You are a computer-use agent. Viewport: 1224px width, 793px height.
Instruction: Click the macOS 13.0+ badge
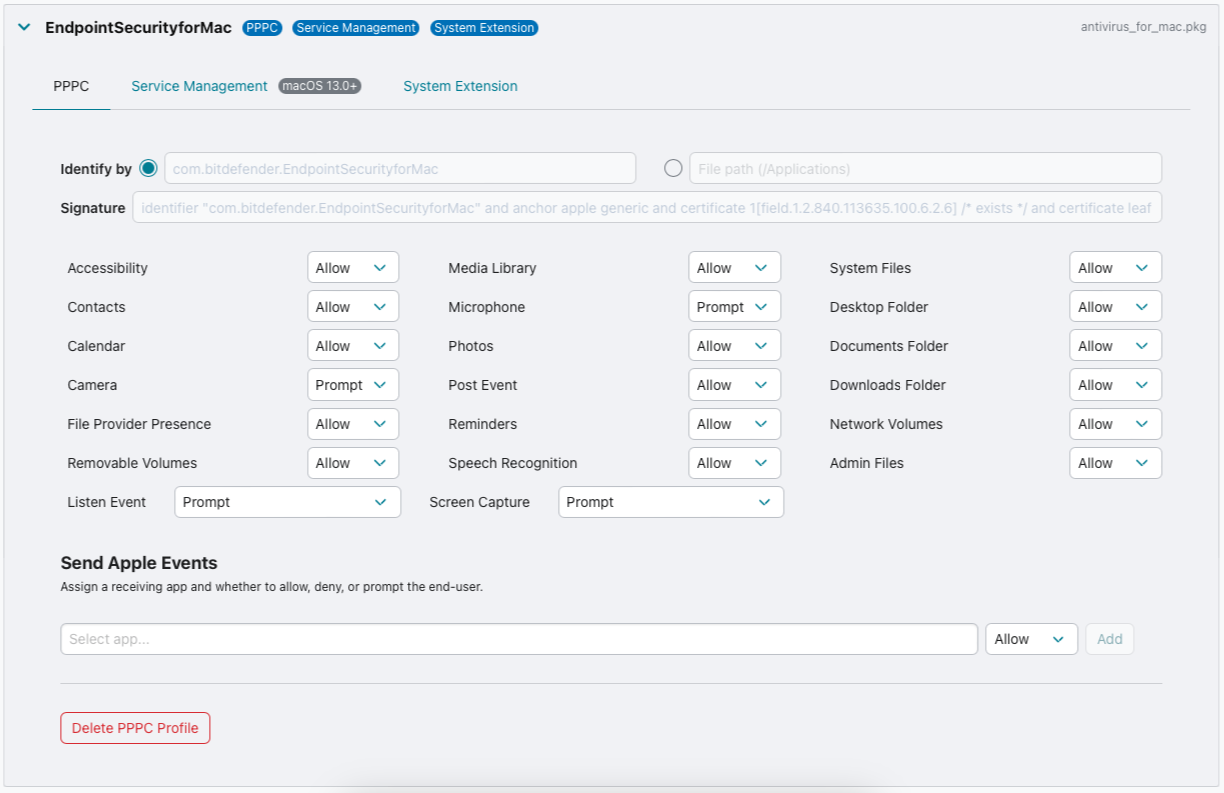tap(320, 86)
